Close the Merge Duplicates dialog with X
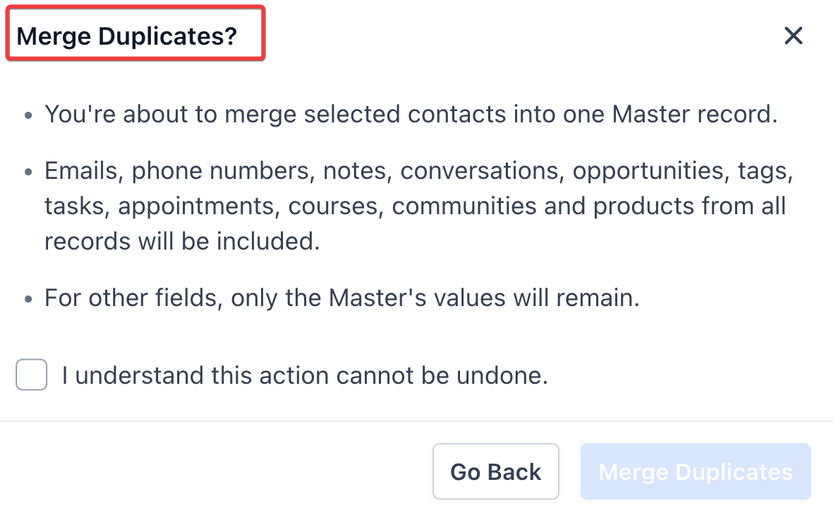The image size is (833, 515). pyautogui.click(x=793, y=36)
